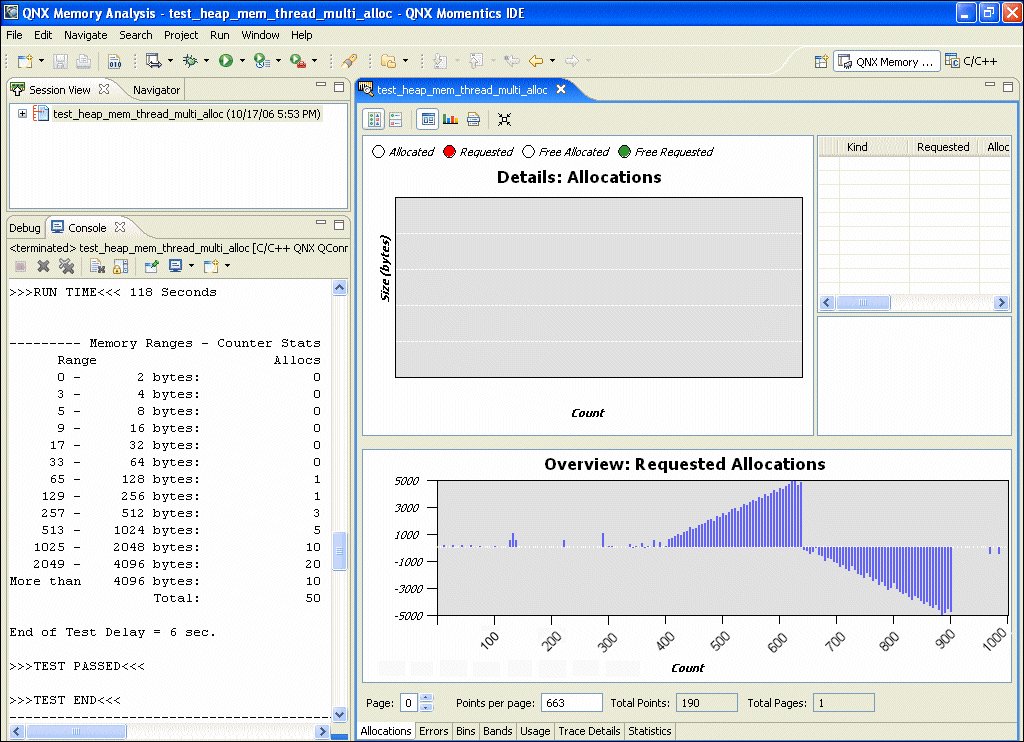
Task: Toggle Scroll Lock in the Console
Action: [x=121, y=266]
